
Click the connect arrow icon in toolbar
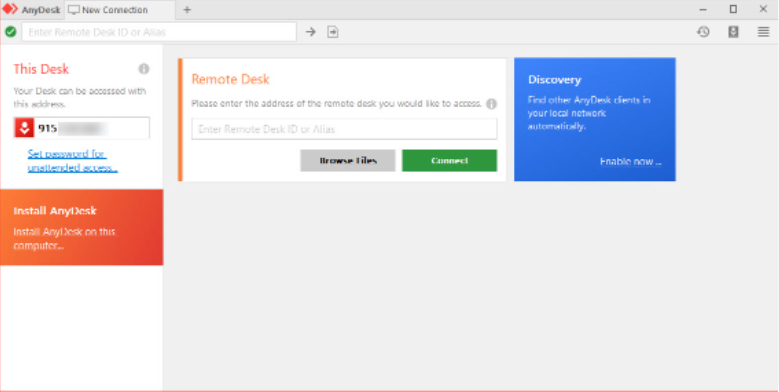[311, 32]
